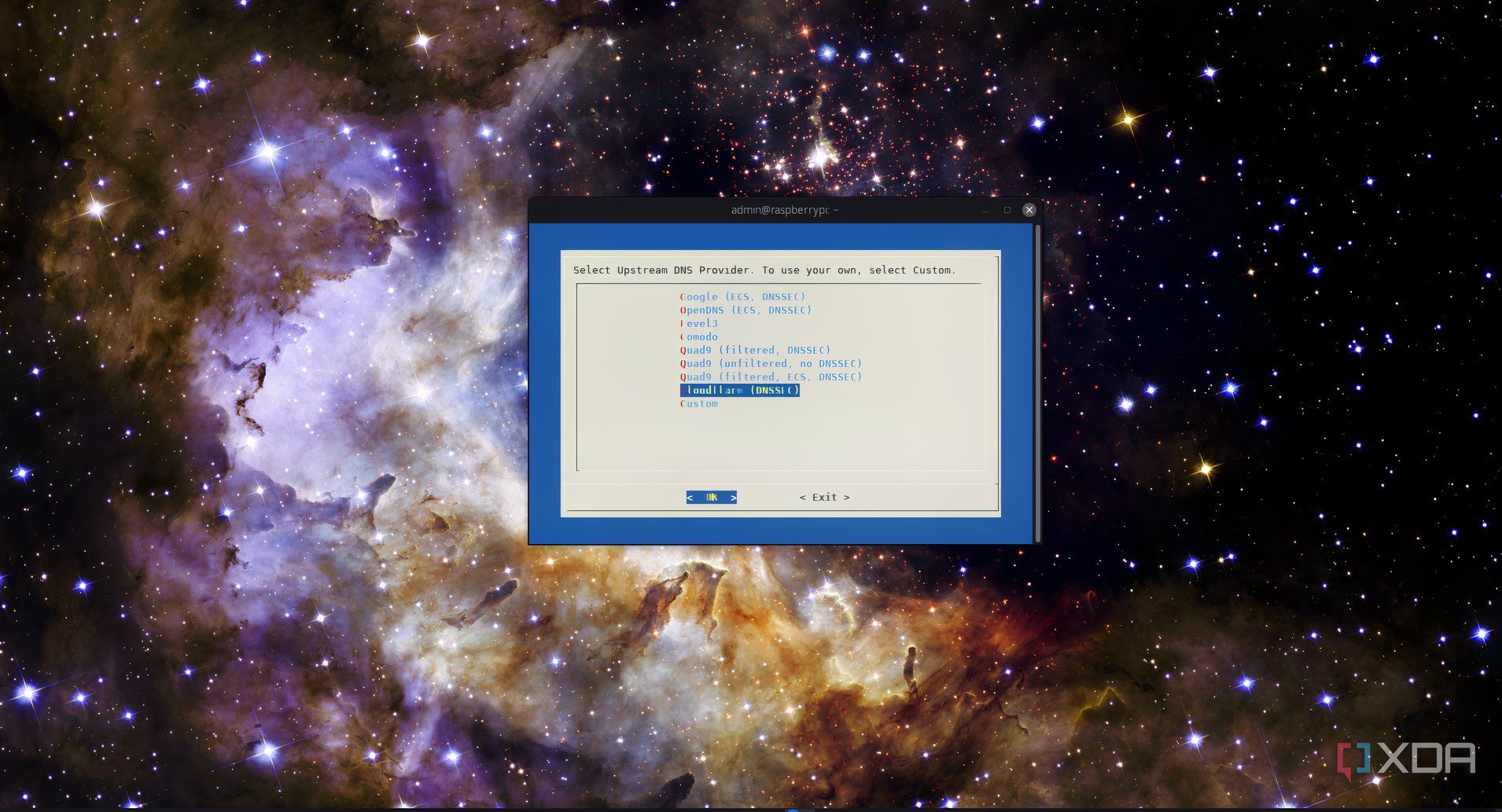
Task: Choose Quad9 (unfiltered, no DNSSEC)
Action: 771,363
